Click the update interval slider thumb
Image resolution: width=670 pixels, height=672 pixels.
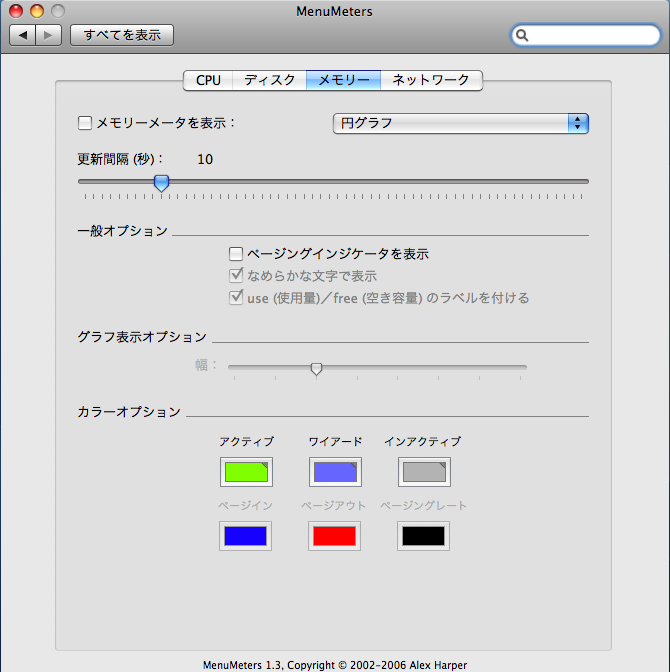[161, 183]
